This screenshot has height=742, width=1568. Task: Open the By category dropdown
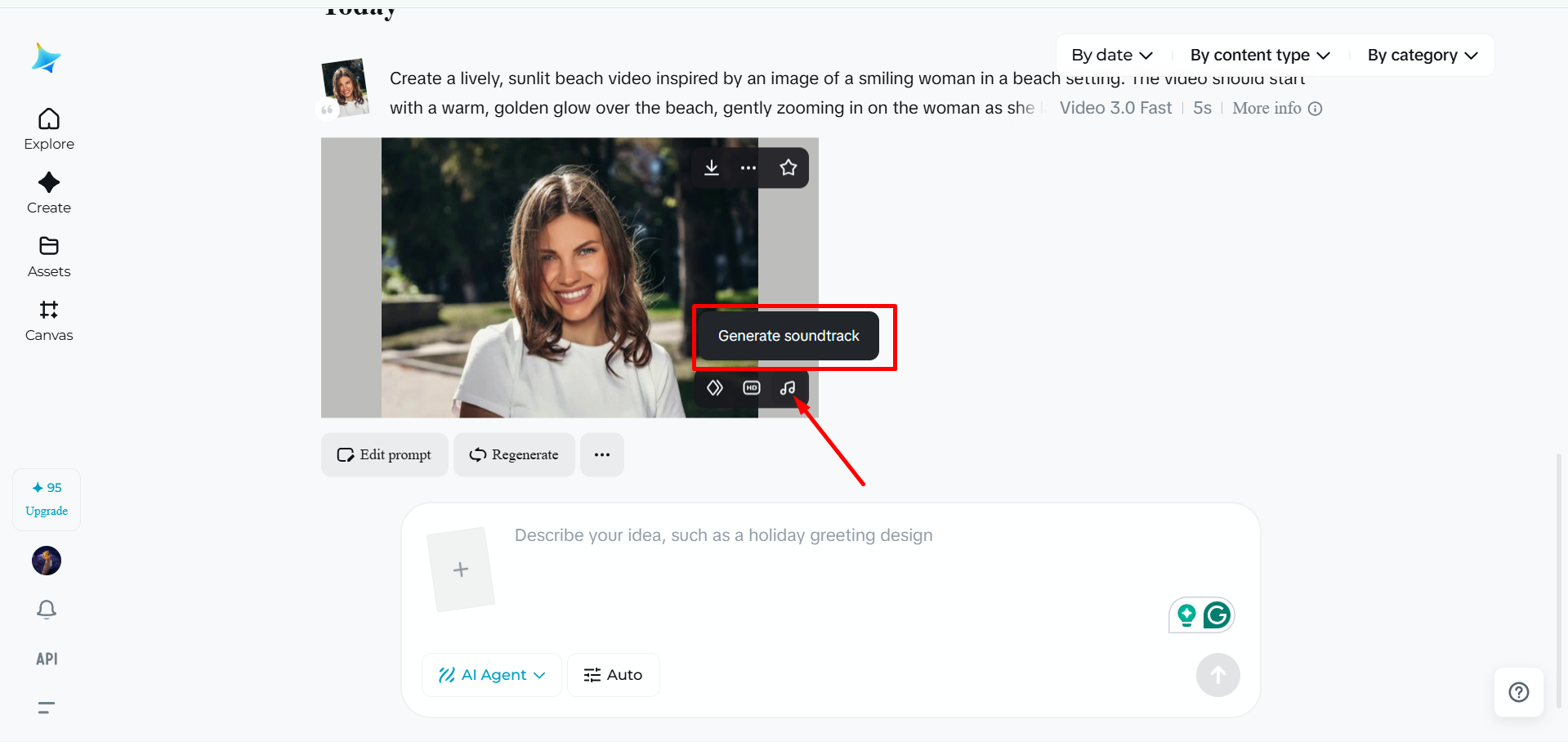pyautogui.click(x=1423, y=55)
